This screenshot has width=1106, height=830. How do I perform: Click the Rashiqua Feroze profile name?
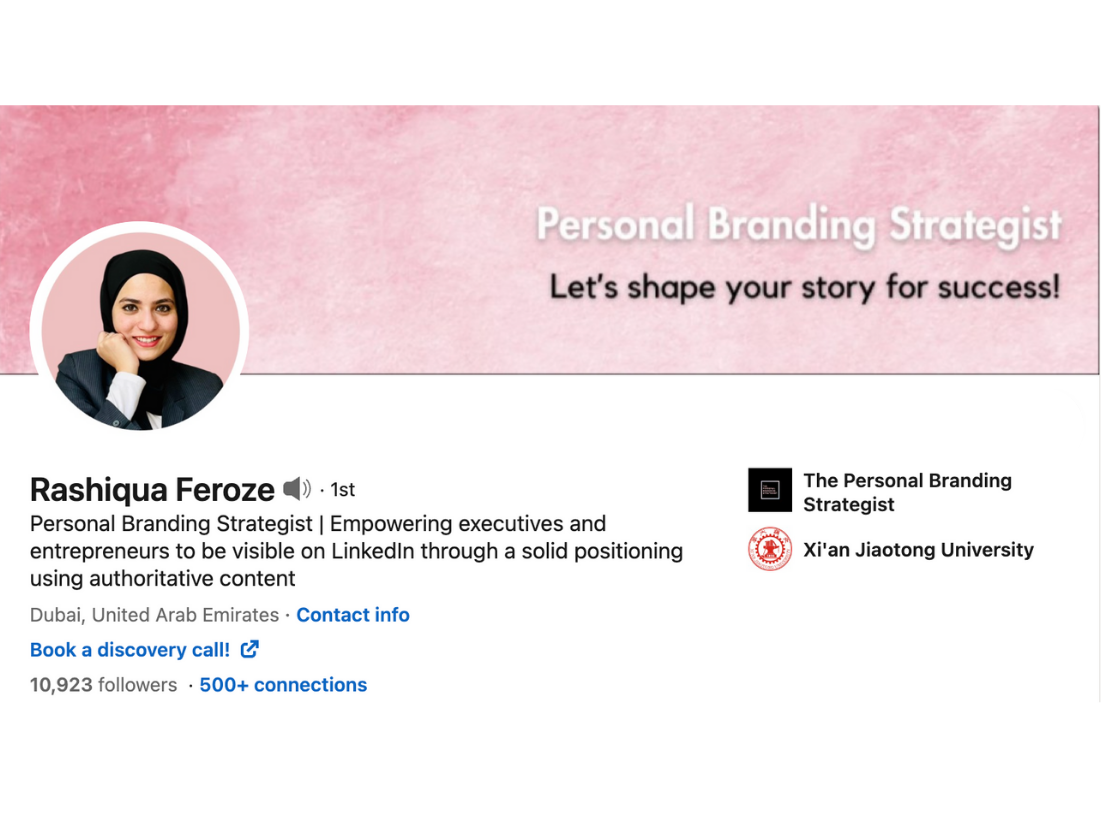click(x=152, y=490)
